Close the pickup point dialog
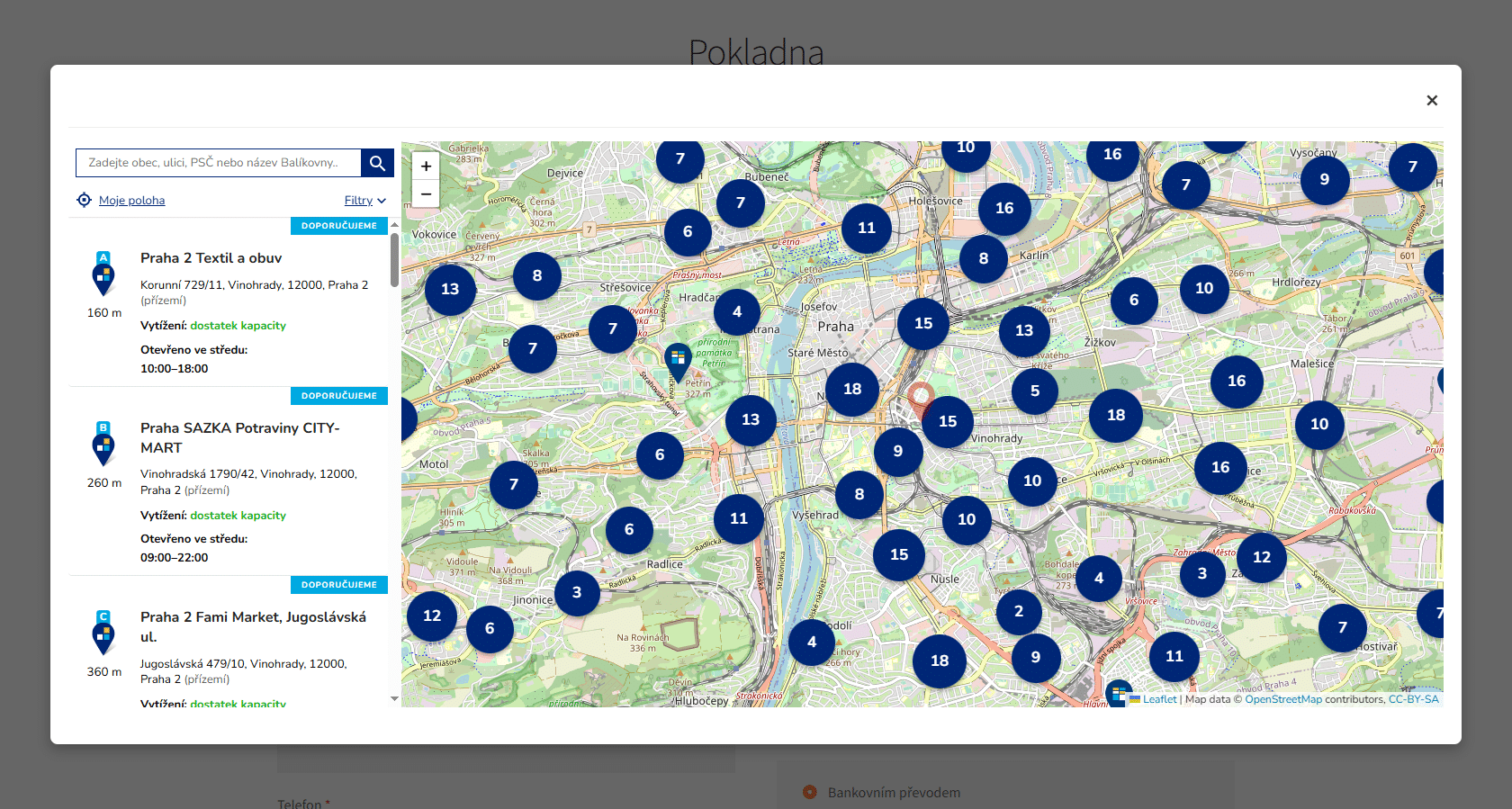 [x=1432, y=100]
